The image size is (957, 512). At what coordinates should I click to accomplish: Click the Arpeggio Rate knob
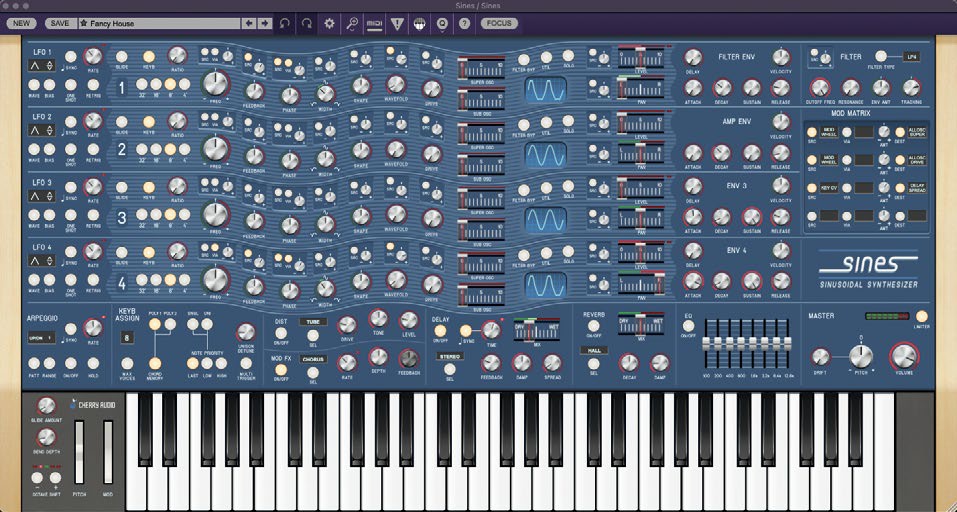[x=93, y=328]
